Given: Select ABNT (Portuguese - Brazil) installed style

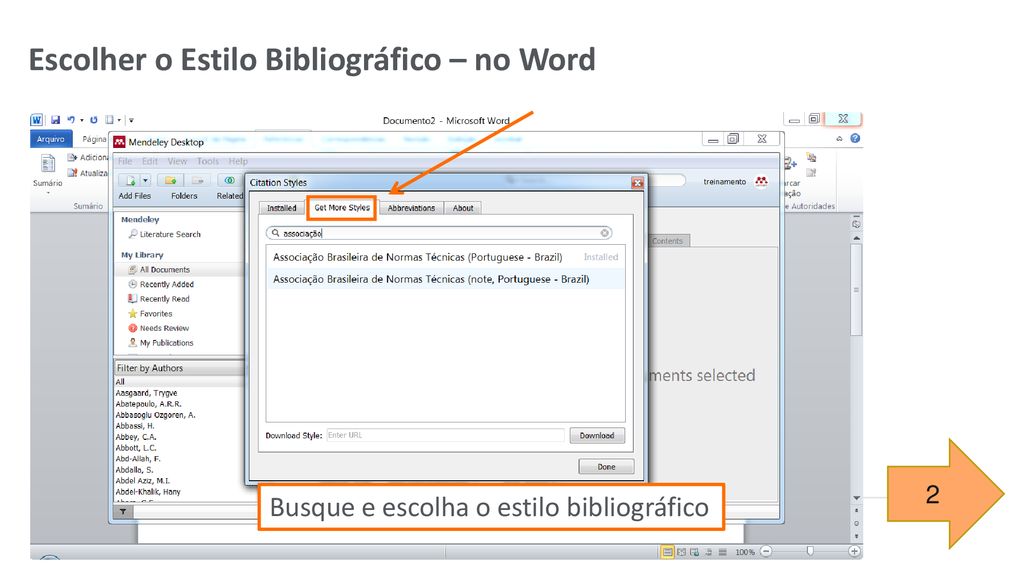Looking at the screenshot, I should pyautogui.click(x=445, y=257).
